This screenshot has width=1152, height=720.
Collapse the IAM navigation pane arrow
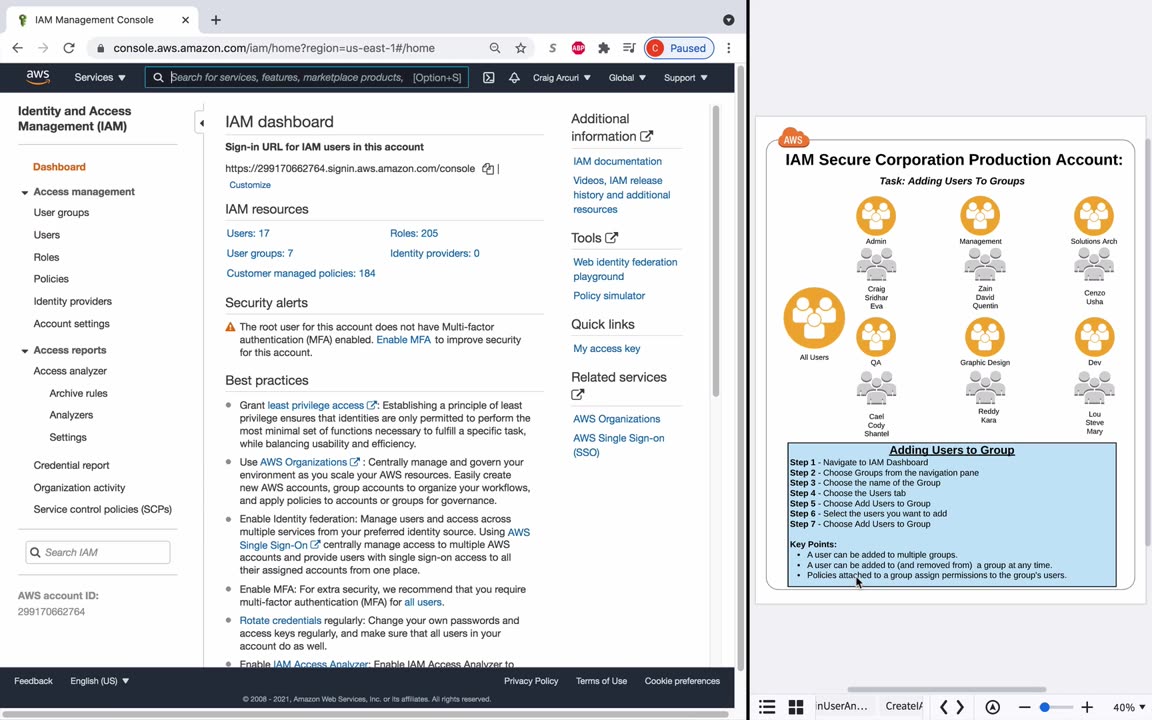click(x=201, y=123)
